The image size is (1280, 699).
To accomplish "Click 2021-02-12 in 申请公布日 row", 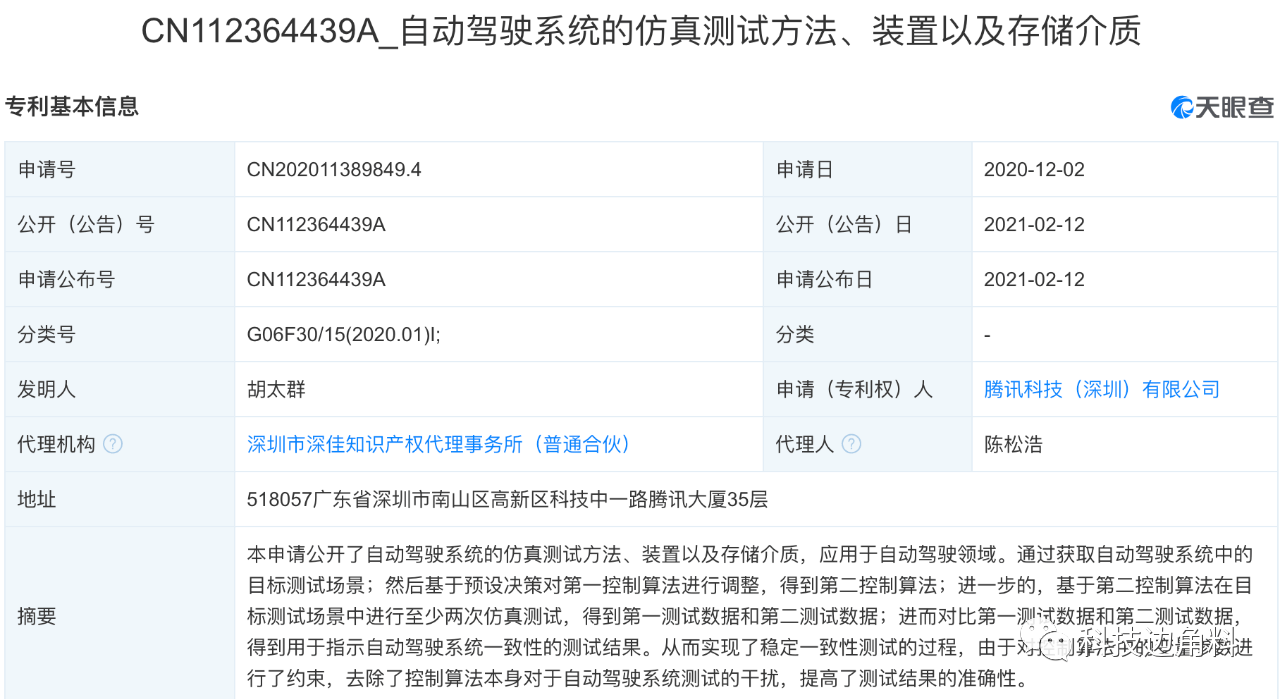I will (x=1034, y=279).
